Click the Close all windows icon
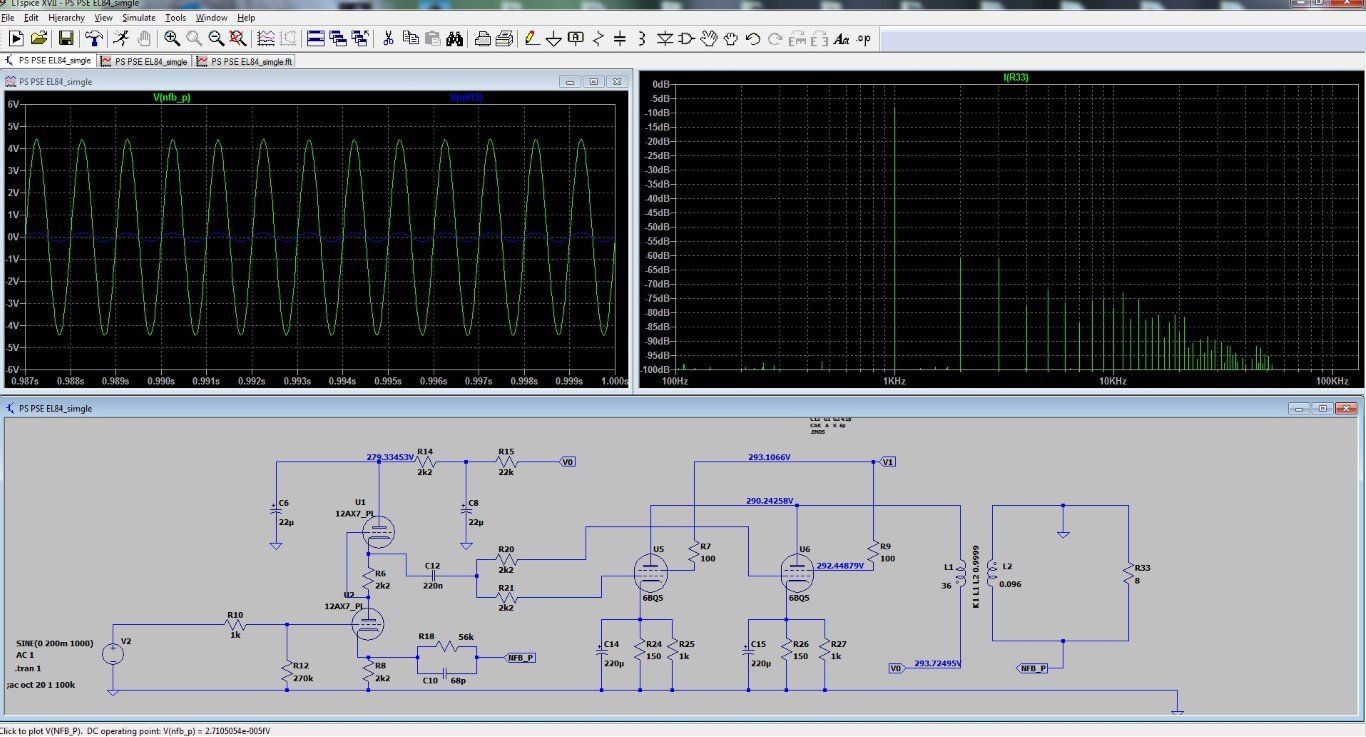The height and width of the screenshot is (737, 1366). tap(360, 38)
